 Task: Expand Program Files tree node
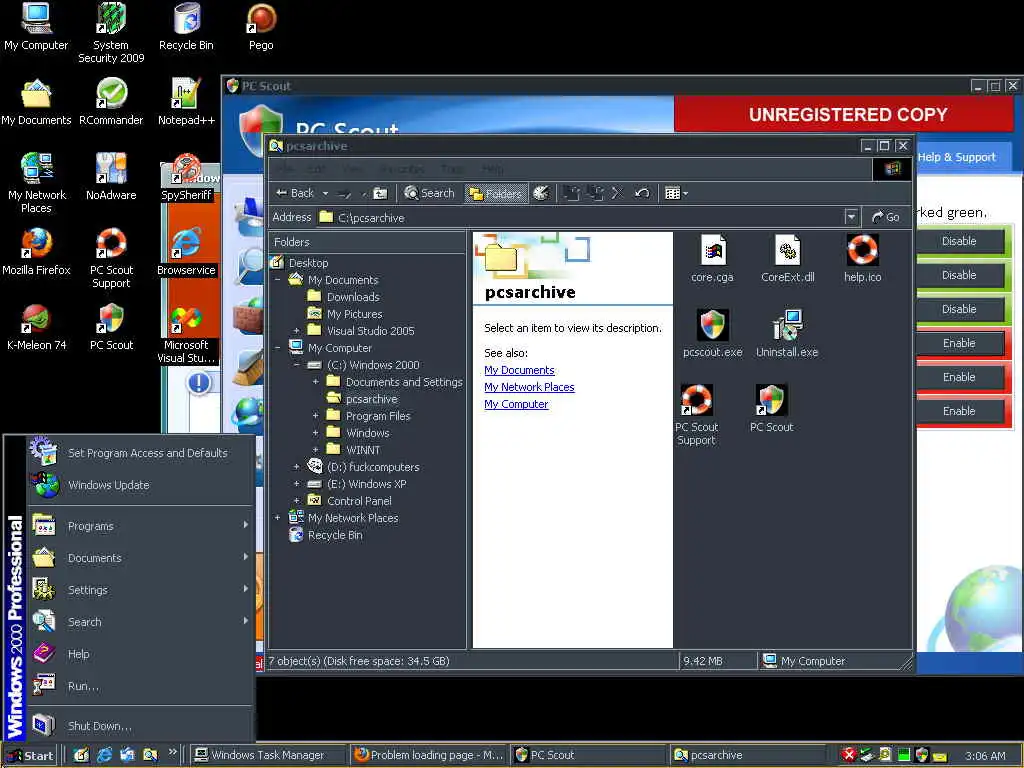click(x=315, y=415)
